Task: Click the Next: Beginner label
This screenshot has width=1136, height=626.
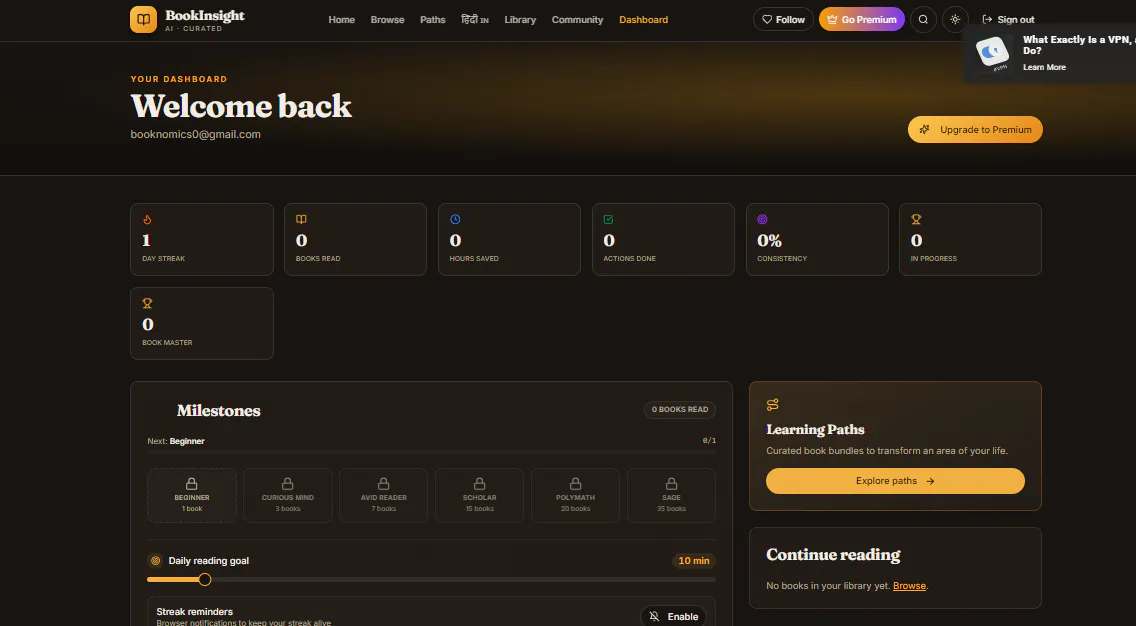Action: pos(176,441)
